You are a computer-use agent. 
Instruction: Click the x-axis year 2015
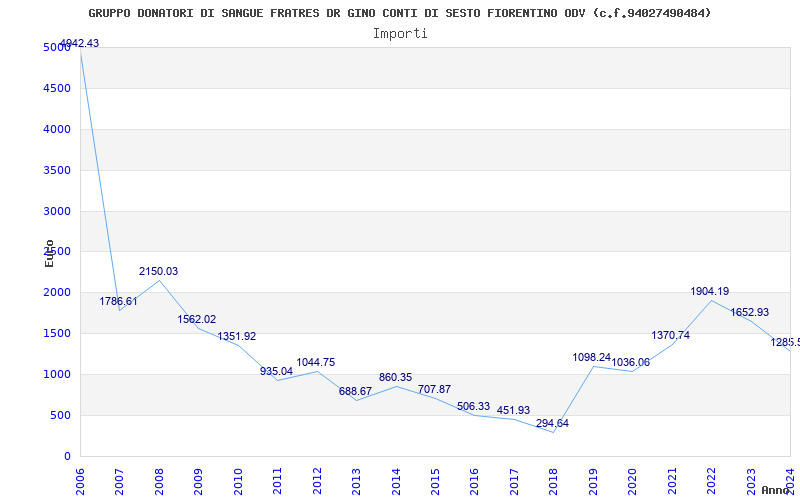pyautogui.click(x=435, y=481)
